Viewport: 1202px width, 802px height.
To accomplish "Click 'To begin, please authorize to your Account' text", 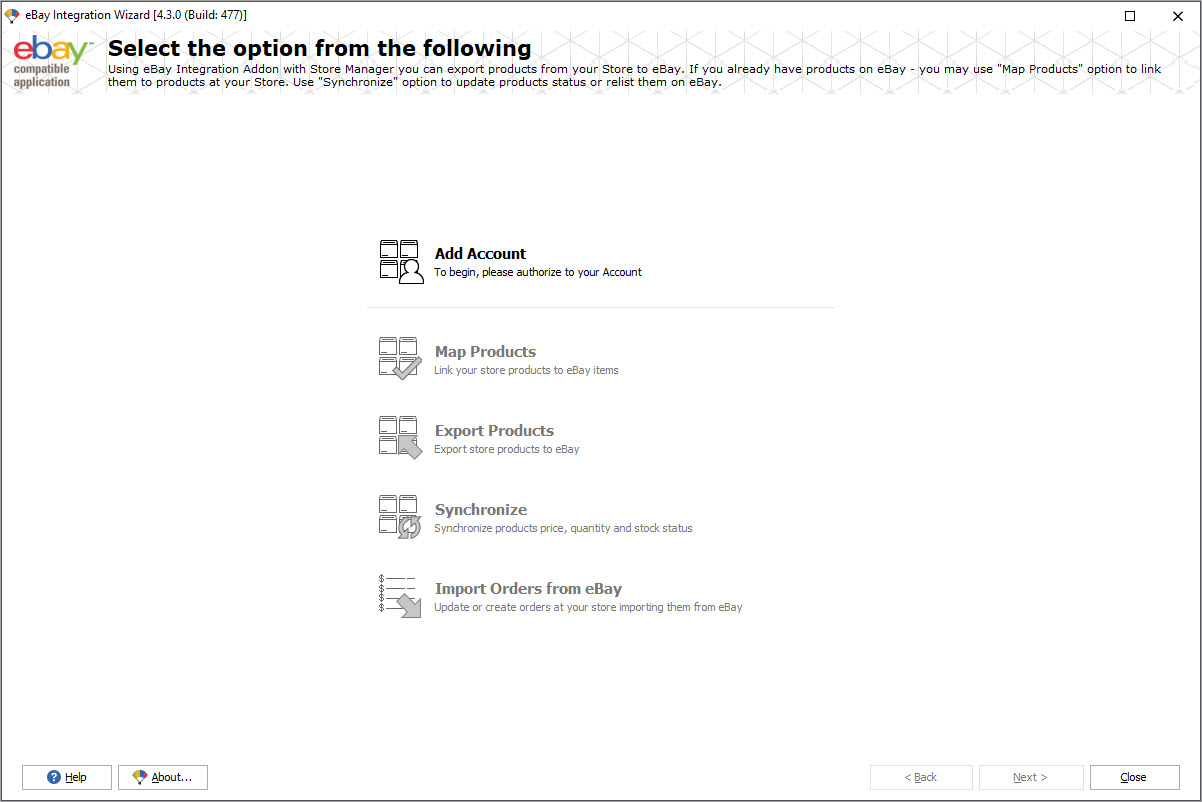I will [x=538, y=272].
